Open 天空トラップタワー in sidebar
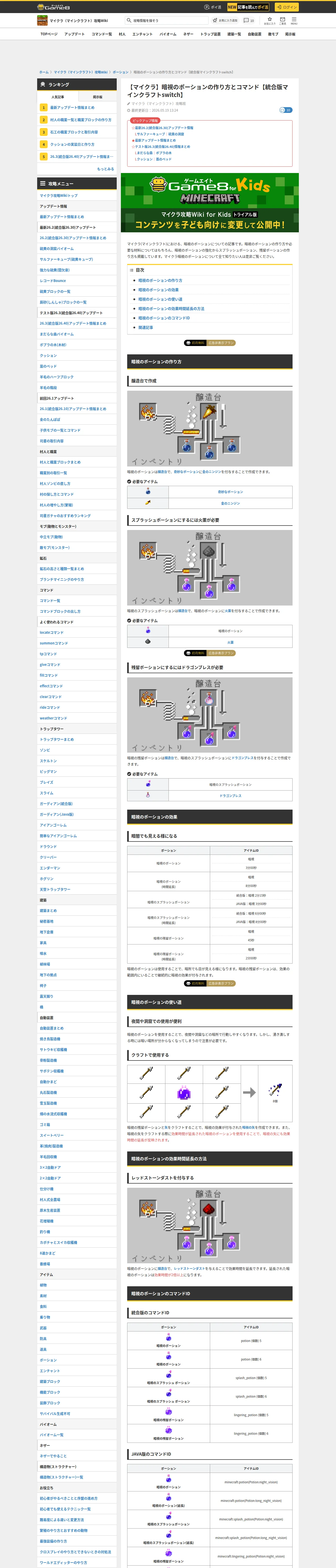Screen dimensions: 336x1568 55,889
